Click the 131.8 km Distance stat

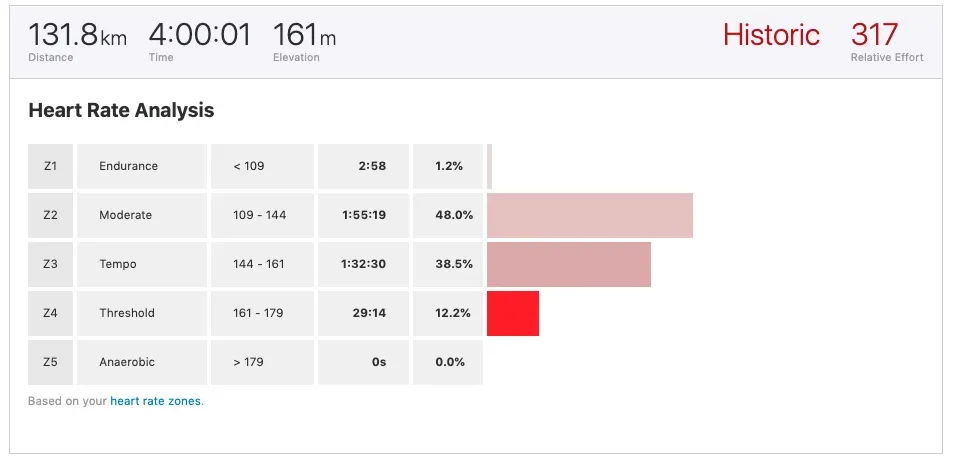(77, 35)
